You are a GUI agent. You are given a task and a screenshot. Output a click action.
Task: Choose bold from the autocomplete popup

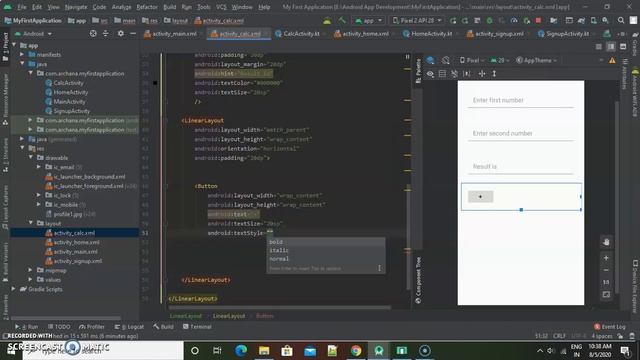pyautogui.click(x=326, y=242)
